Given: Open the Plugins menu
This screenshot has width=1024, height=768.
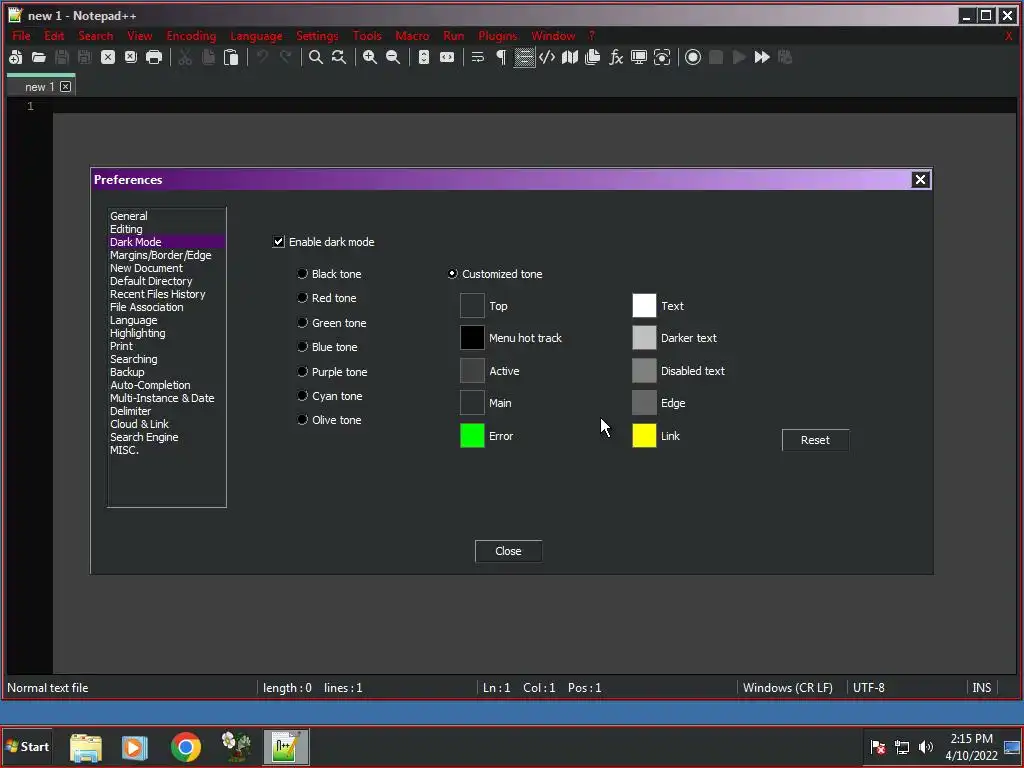Looking at the screenshot, I should (498, 36).
